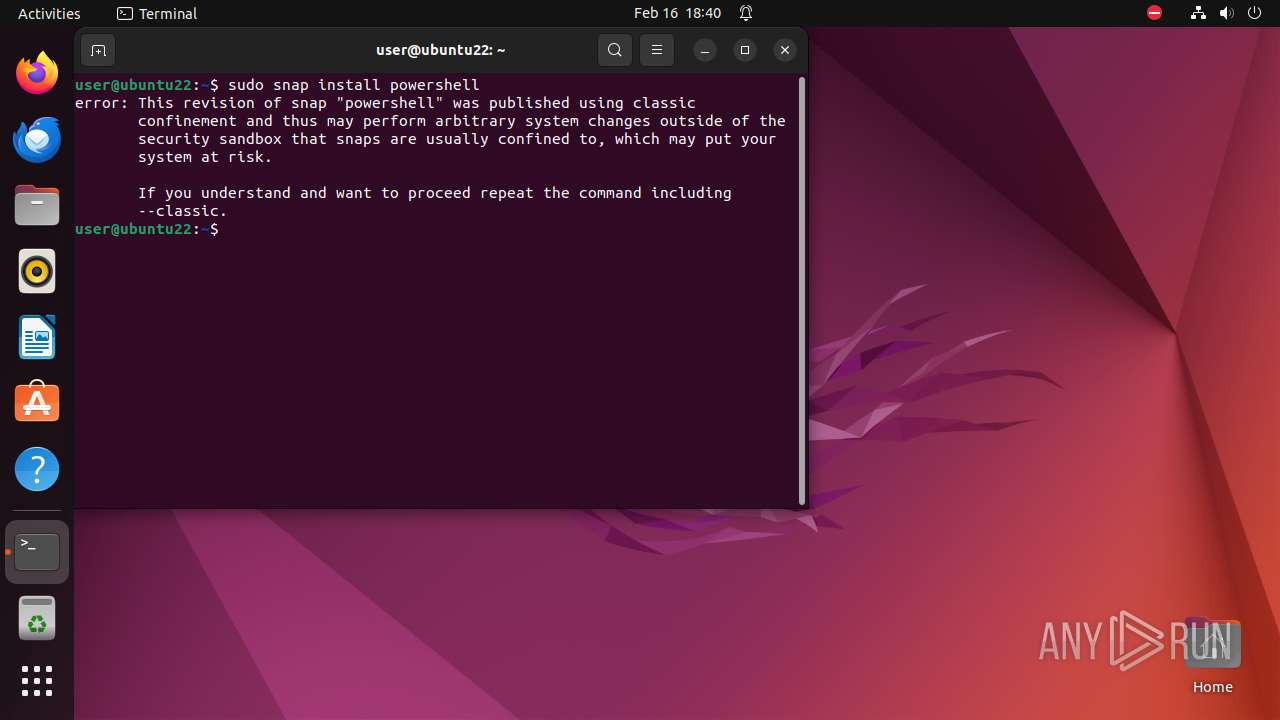
Task: Open Ubuntu Software store icon
Action: pyautogui.click(x=37, y=402)
